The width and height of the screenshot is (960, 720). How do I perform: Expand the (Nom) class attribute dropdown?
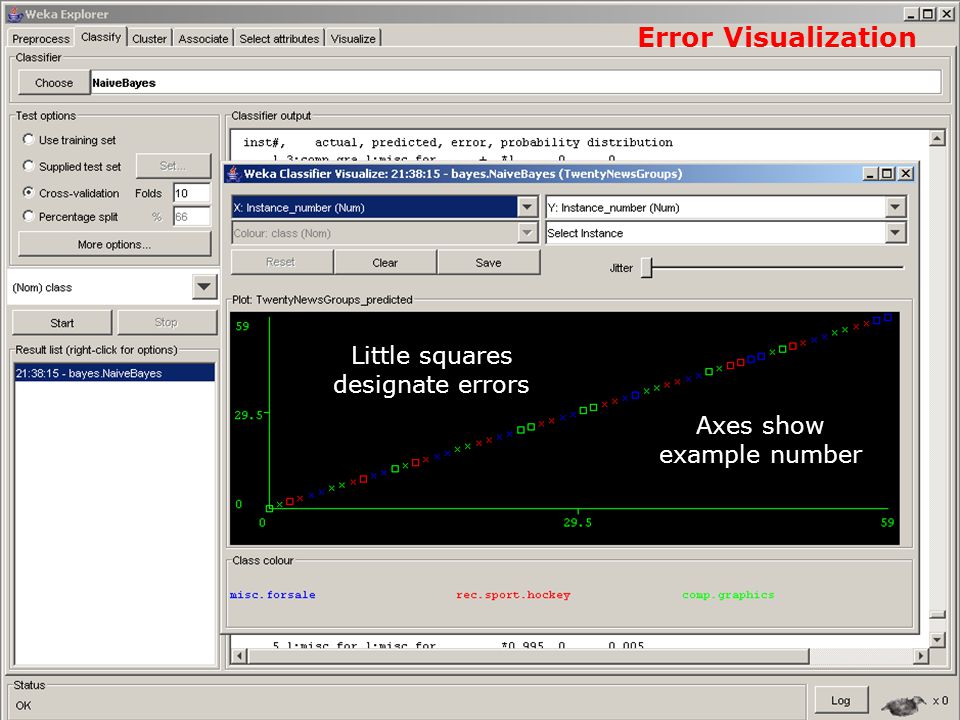(x=204, y=287)
